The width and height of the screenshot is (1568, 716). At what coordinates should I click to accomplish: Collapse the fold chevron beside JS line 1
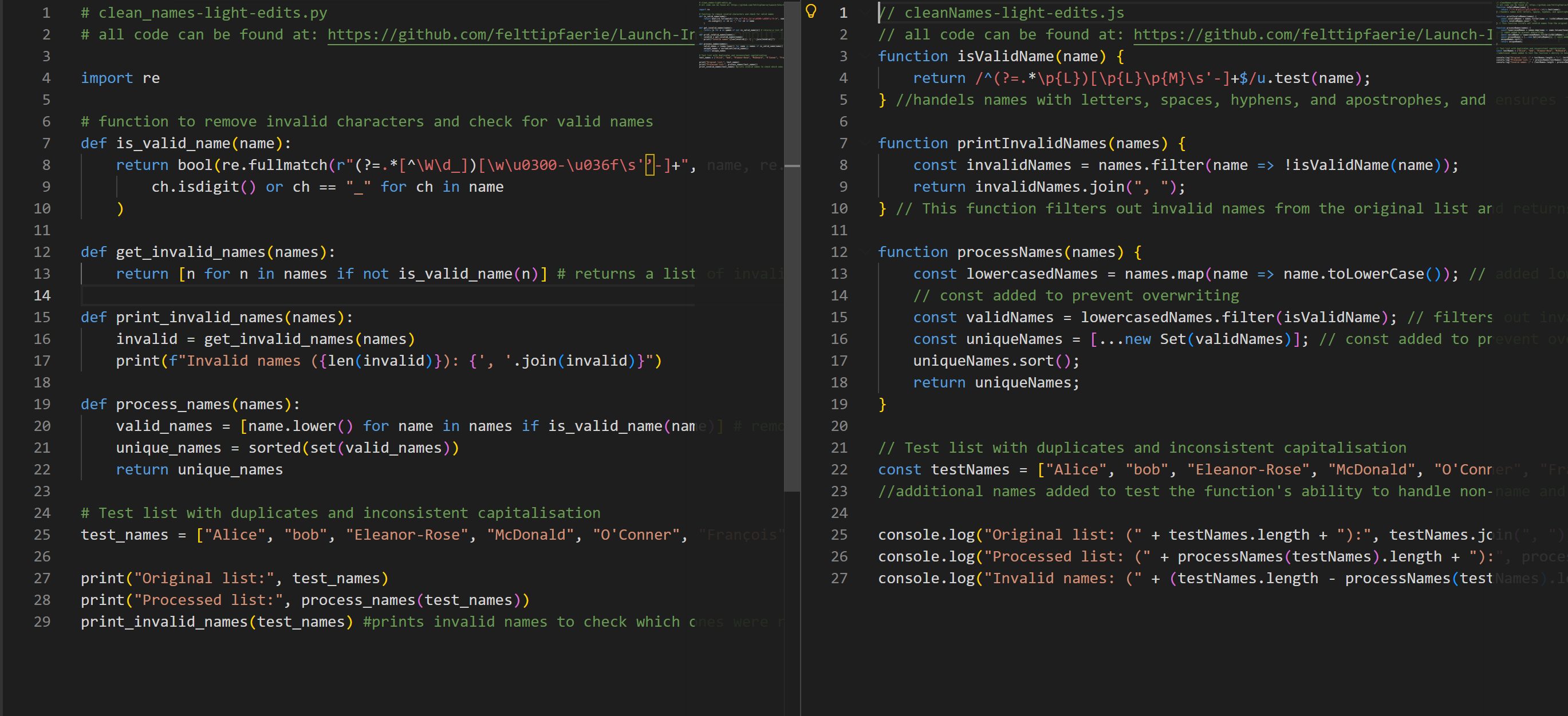tap(865, 12)
